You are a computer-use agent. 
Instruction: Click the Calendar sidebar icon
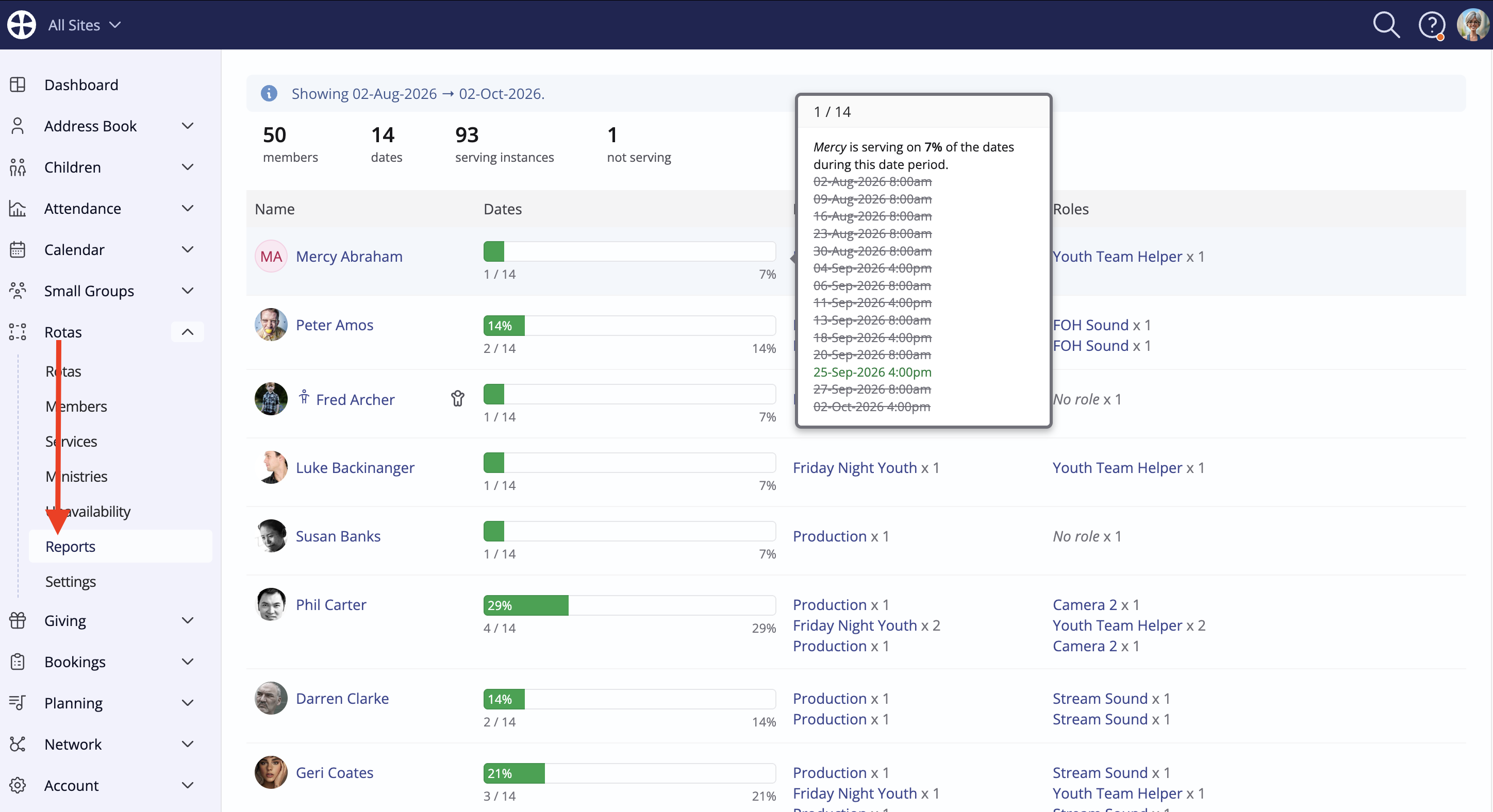pos(18,249)
